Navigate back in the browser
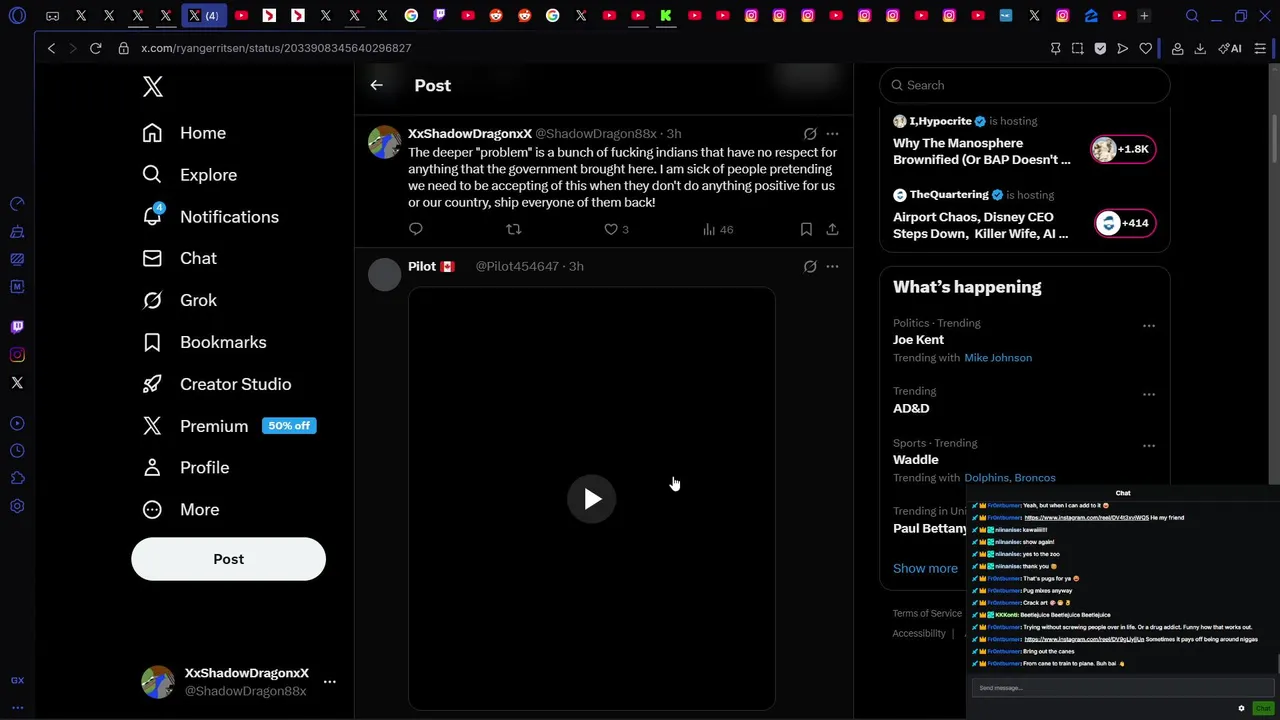 click(51, 48)
